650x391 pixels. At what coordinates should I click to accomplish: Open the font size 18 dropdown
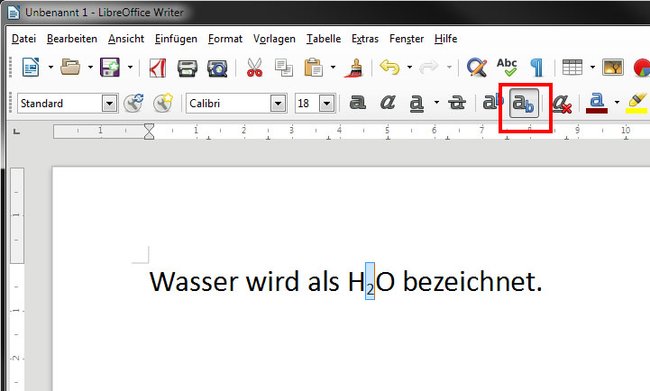(327, 103)
